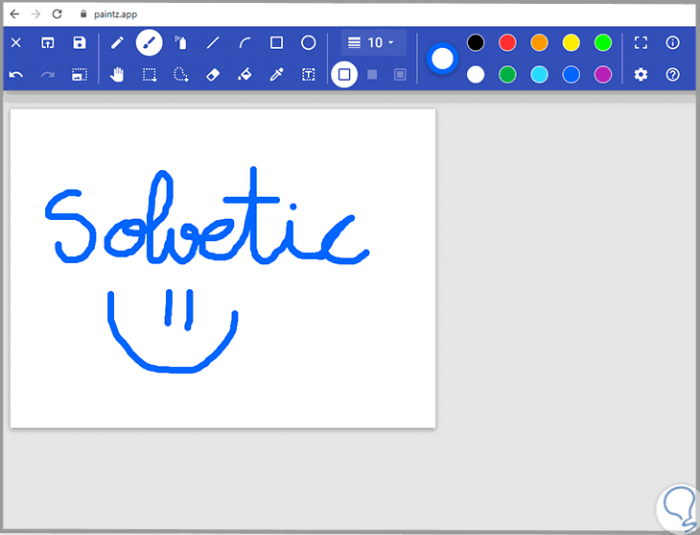
Task: Click the browser forward arrow
Action: (36, 14)
